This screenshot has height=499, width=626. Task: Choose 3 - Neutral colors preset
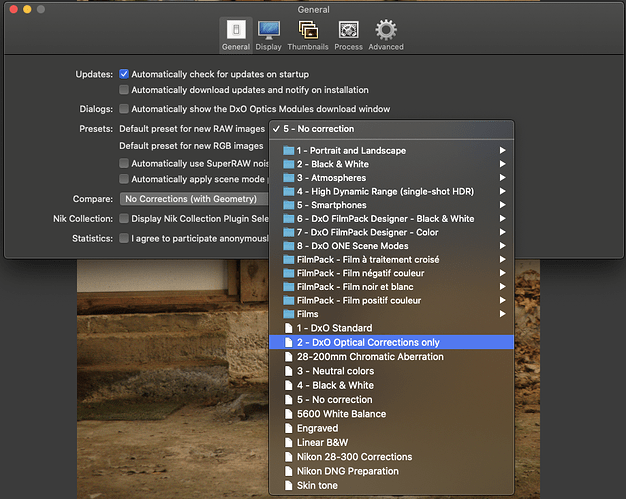392,371
